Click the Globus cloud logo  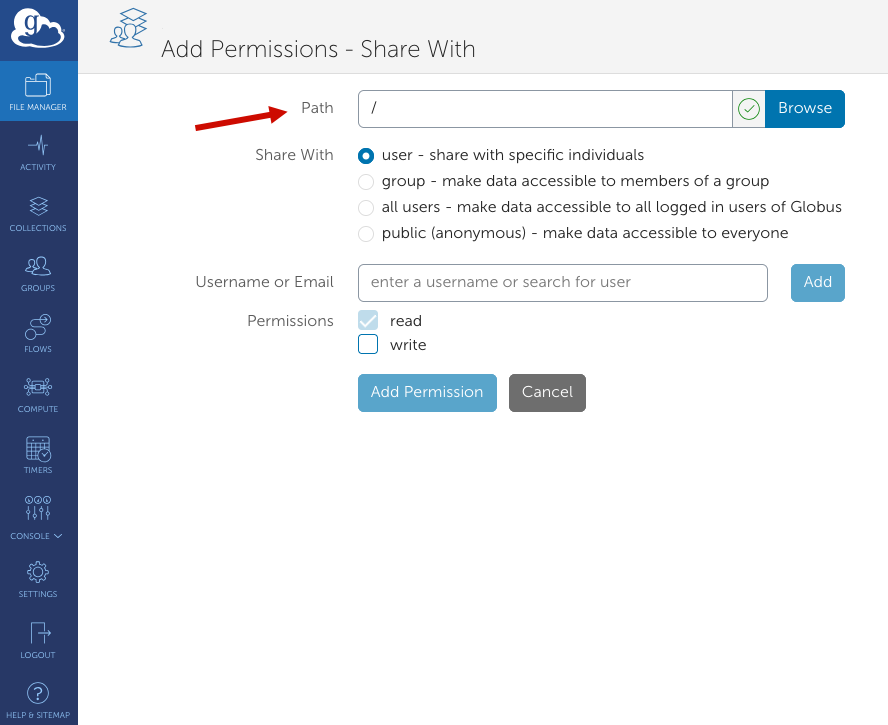[x=38, y=29]
